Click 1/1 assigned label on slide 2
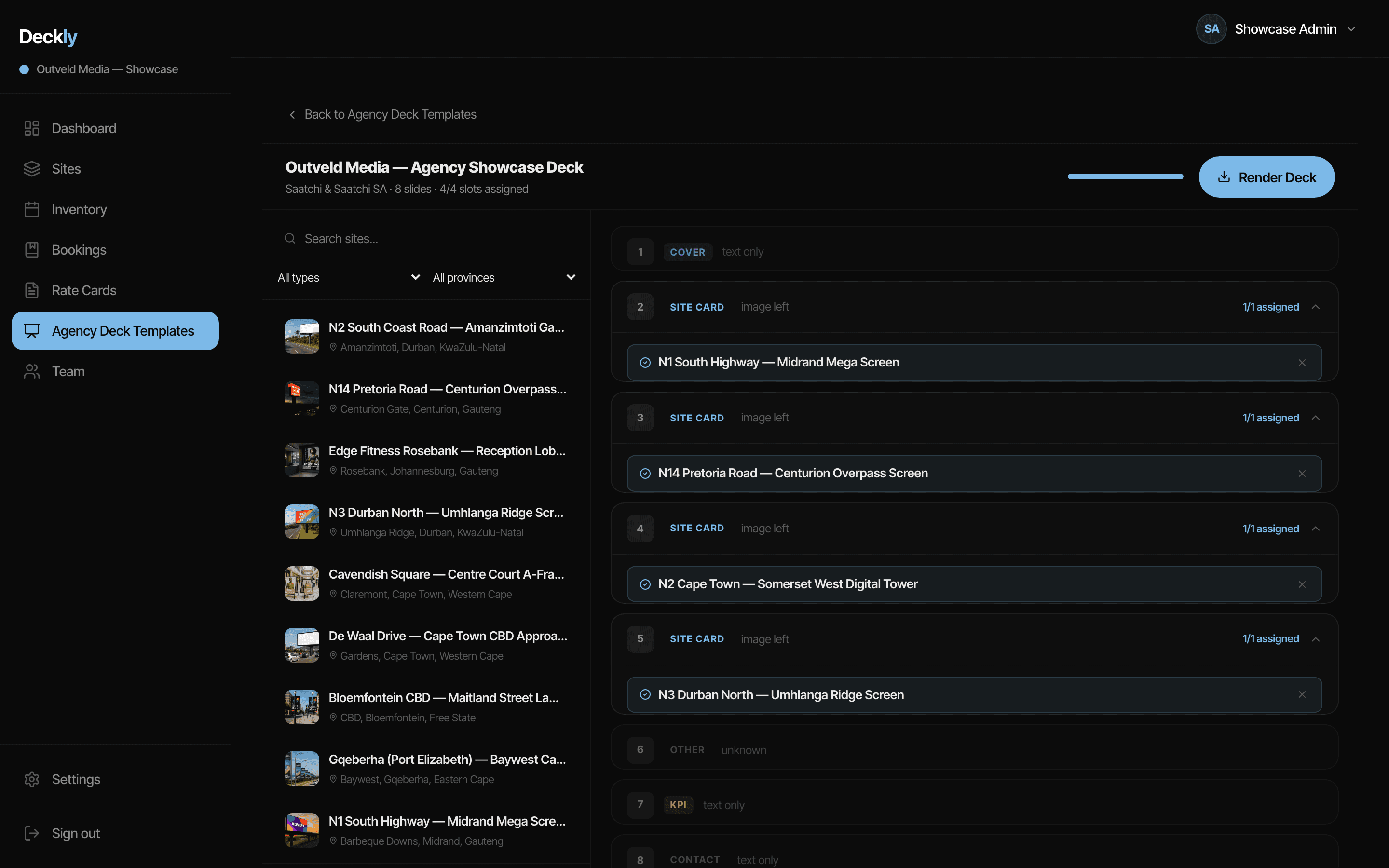This screenshot has height=868, width=1389. coord(1271,307)
